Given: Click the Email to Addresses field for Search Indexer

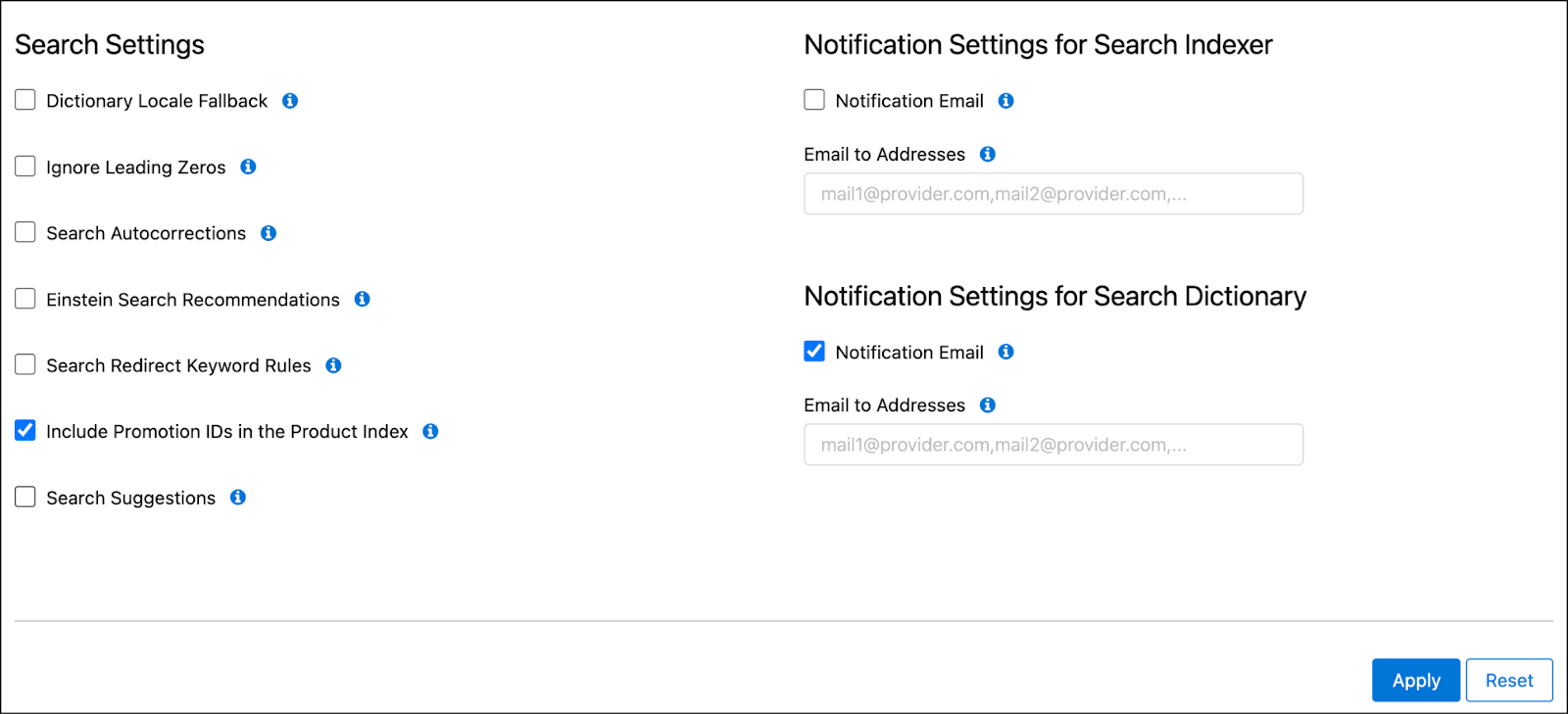Looking at the screenshot, I should tap(1053, 193).
